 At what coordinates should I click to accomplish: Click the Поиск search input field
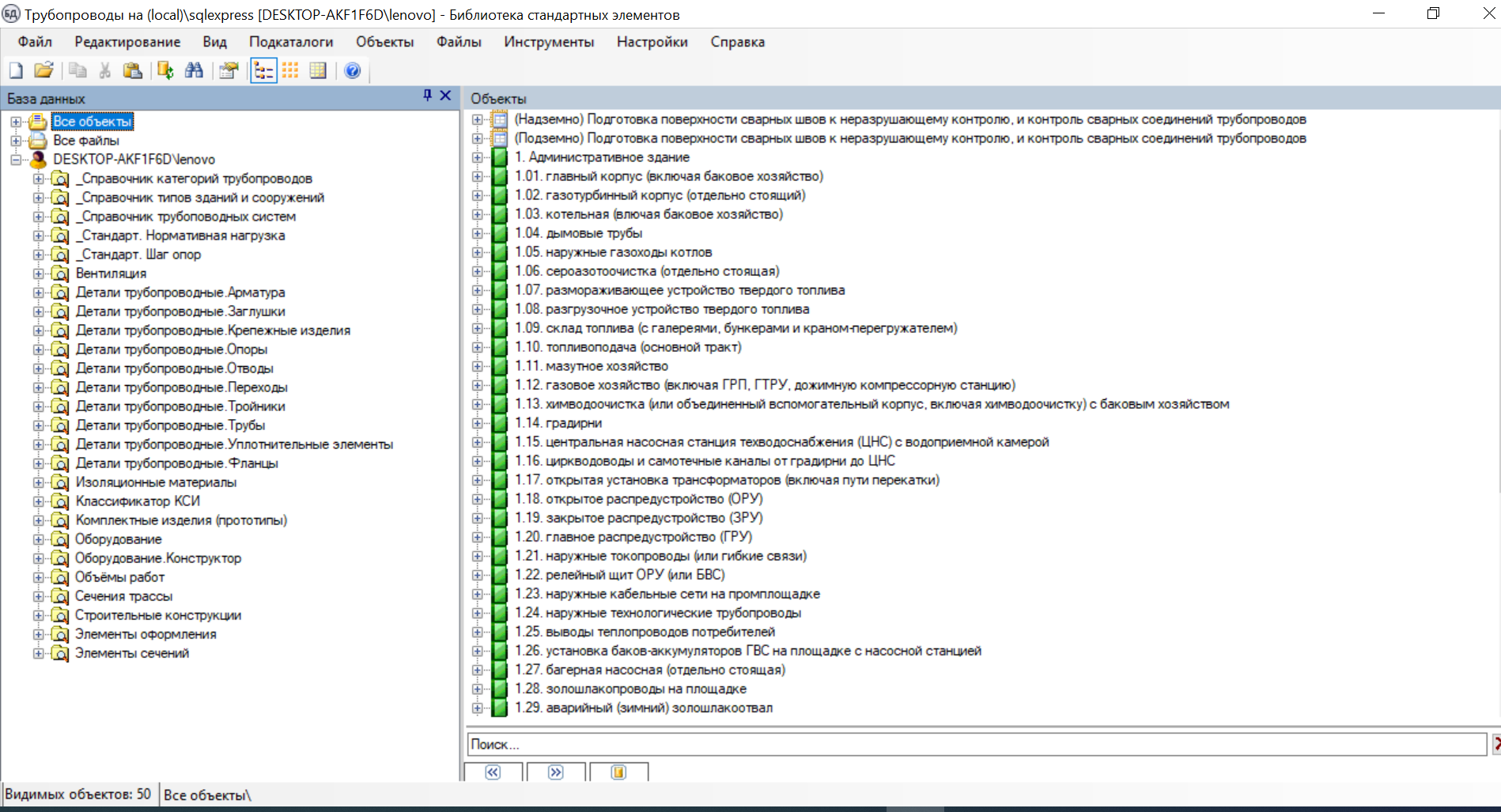coord(976,744)
